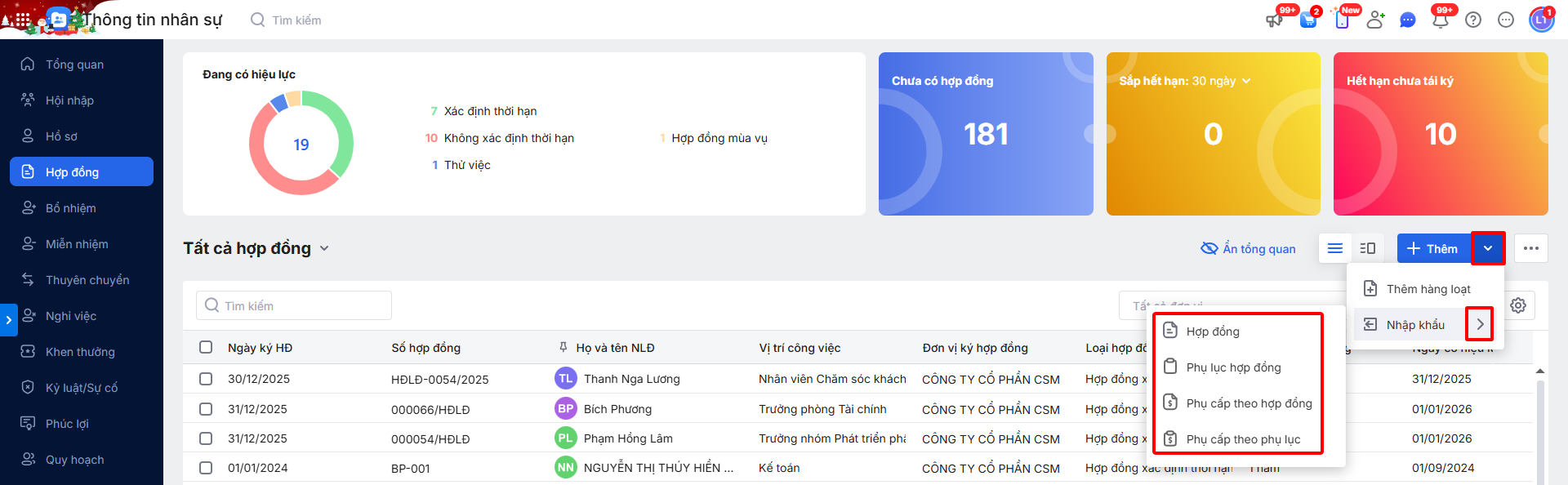Open the help question mark icon
Screen dimensions: 1568x485
pos(1473,20)
